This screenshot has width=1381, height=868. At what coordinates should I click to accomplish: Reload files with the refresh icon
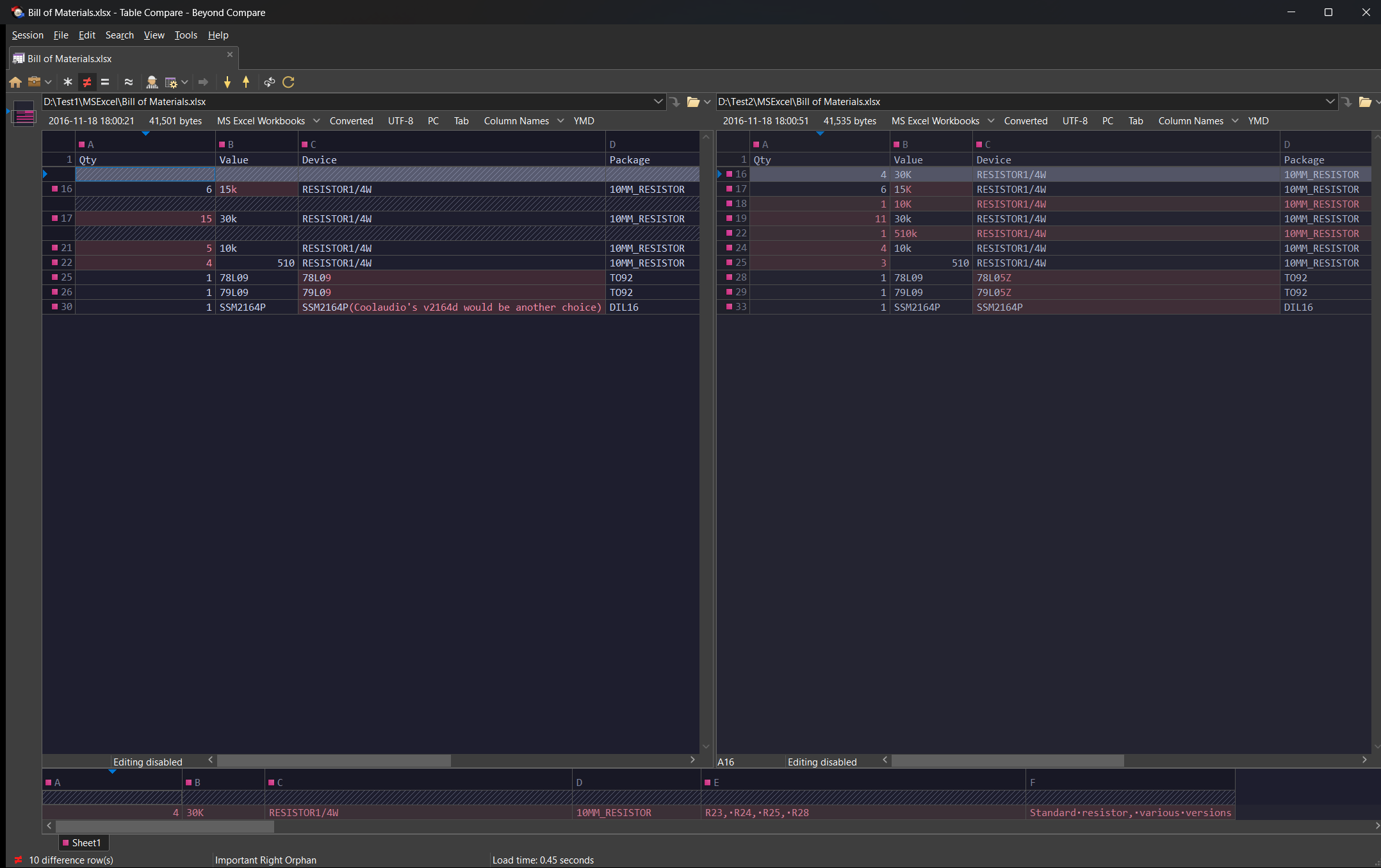coord(289,82)
